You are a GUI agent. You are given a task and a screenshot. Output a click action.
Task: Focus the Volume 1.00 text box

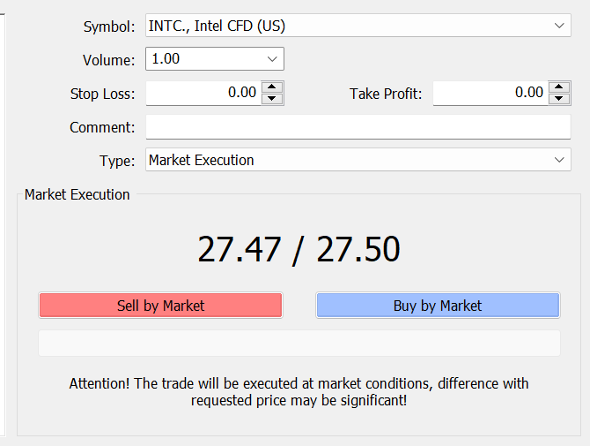[214, 59]
